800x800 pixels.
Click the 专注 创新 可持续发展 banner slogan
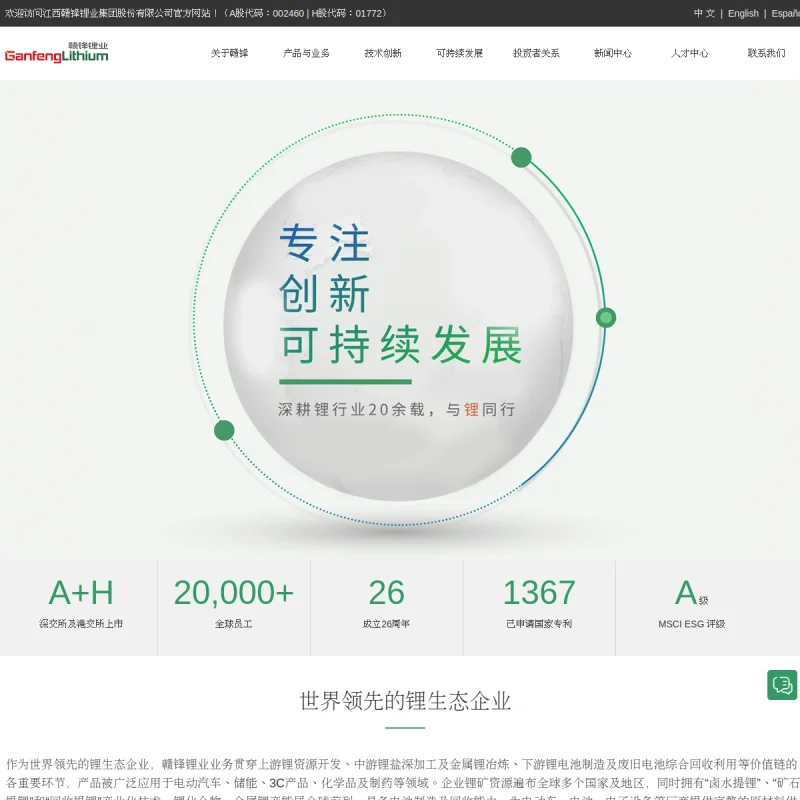(x=401, y=294)
